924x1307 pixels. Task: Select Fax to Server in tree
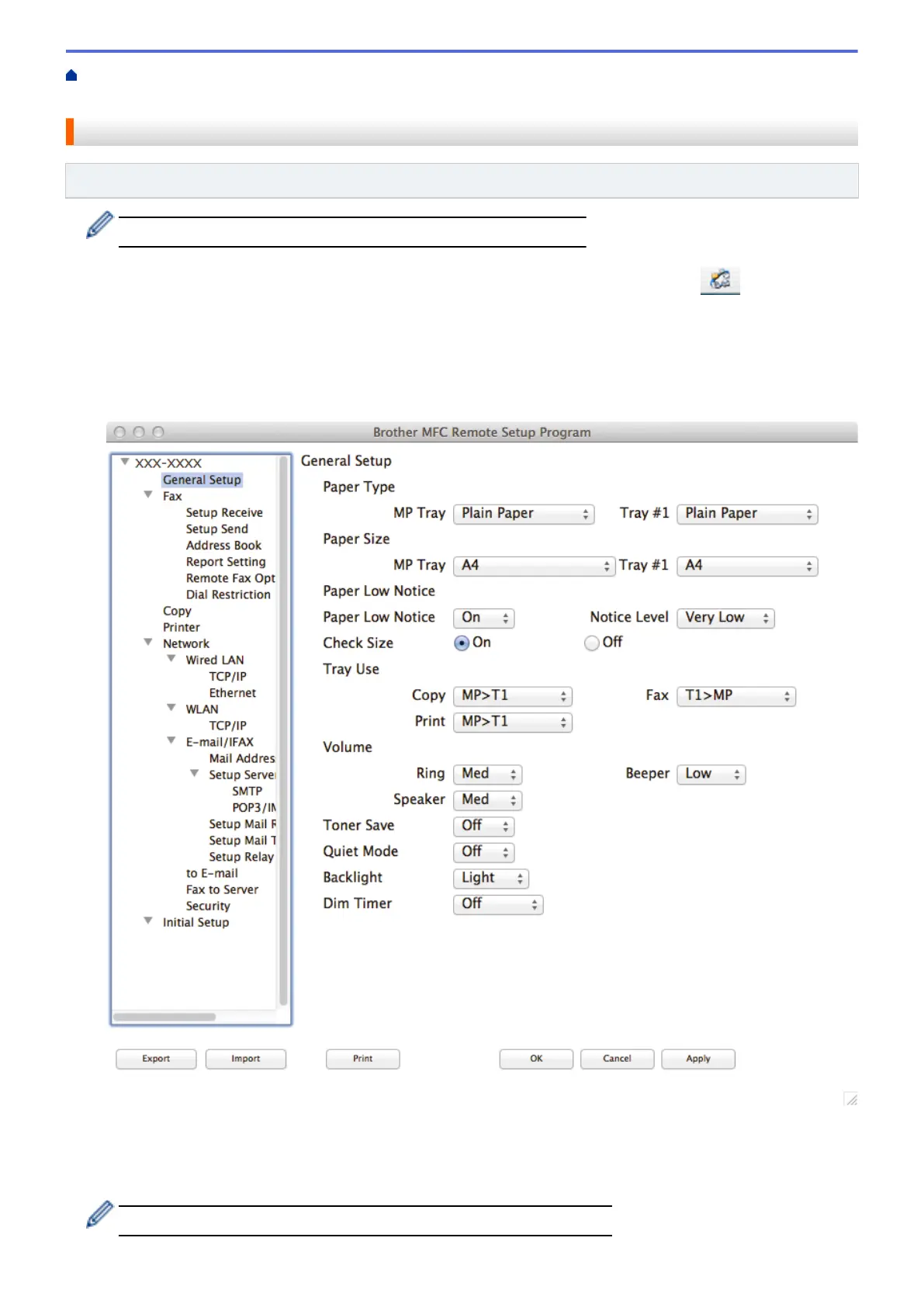[222, 889]
